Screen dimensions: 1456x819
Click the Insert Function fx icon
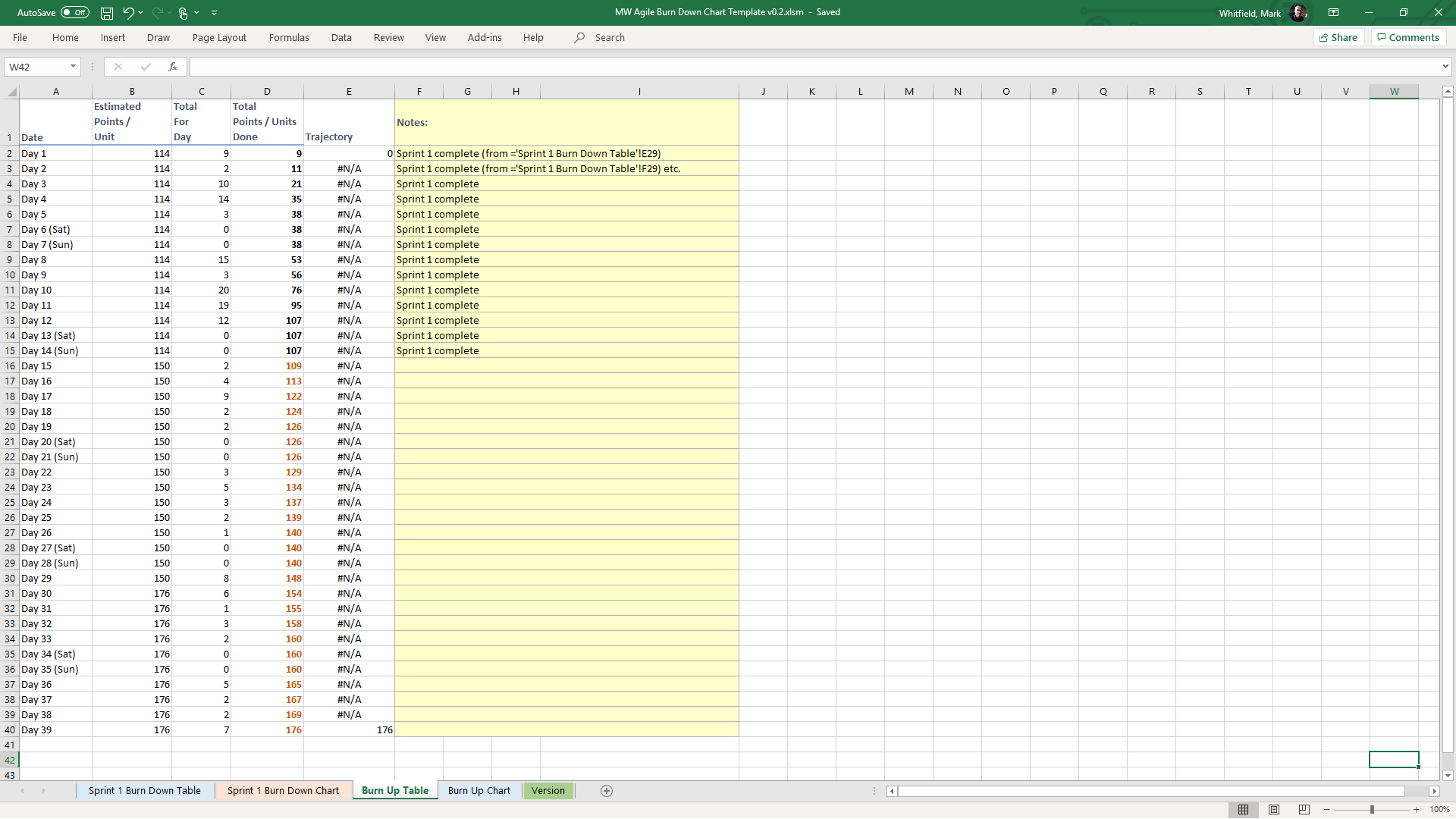click(173, 67)
